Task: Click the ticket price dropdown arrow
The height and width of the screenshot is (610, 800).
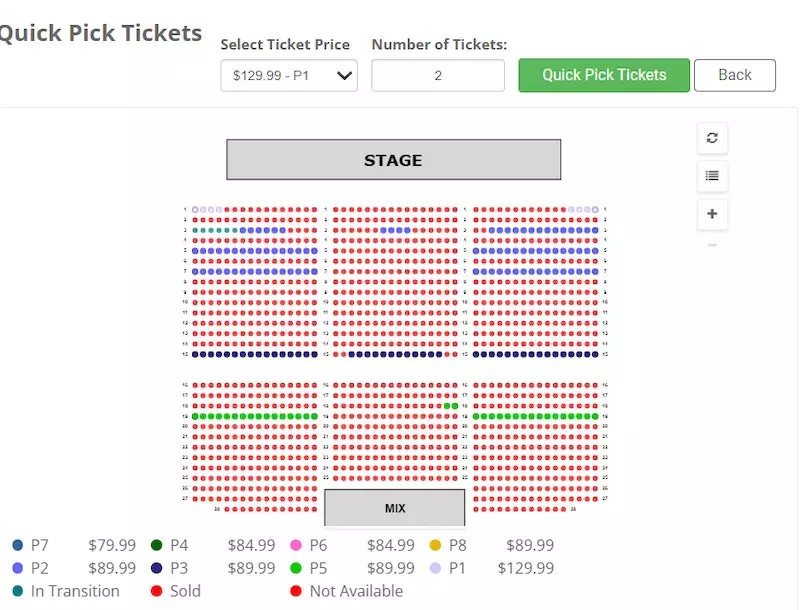Action: pos(346,75)
